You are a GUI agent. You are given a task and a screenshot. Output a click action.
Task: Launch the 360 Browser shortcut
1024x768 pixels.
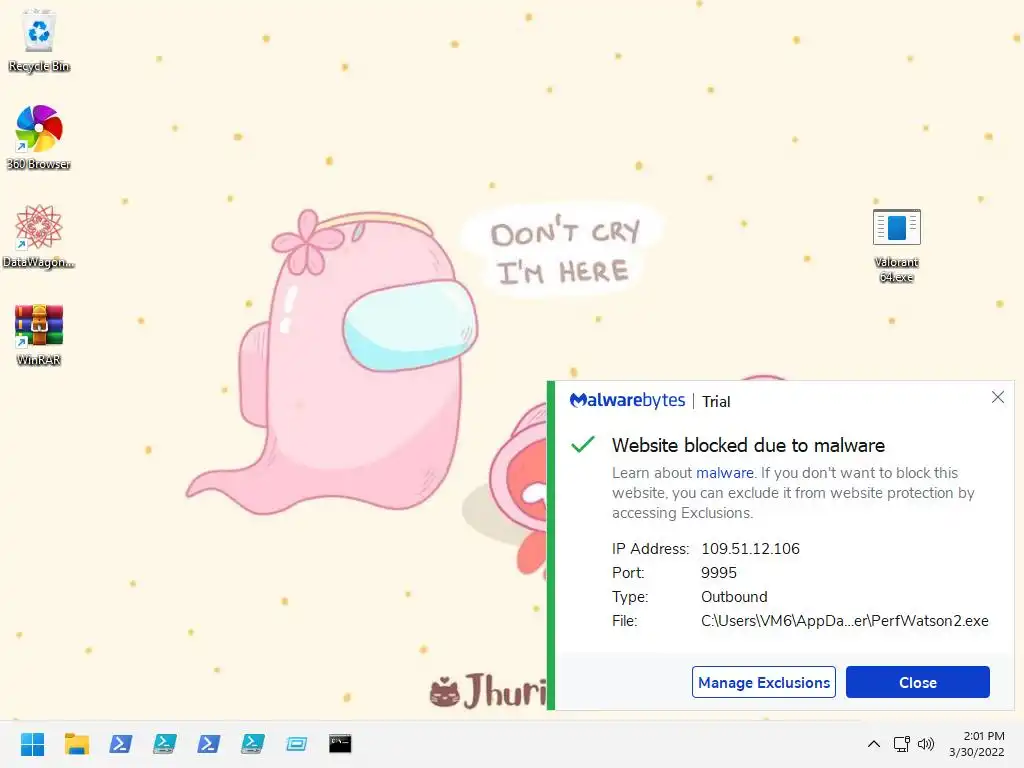coord(39,137)
